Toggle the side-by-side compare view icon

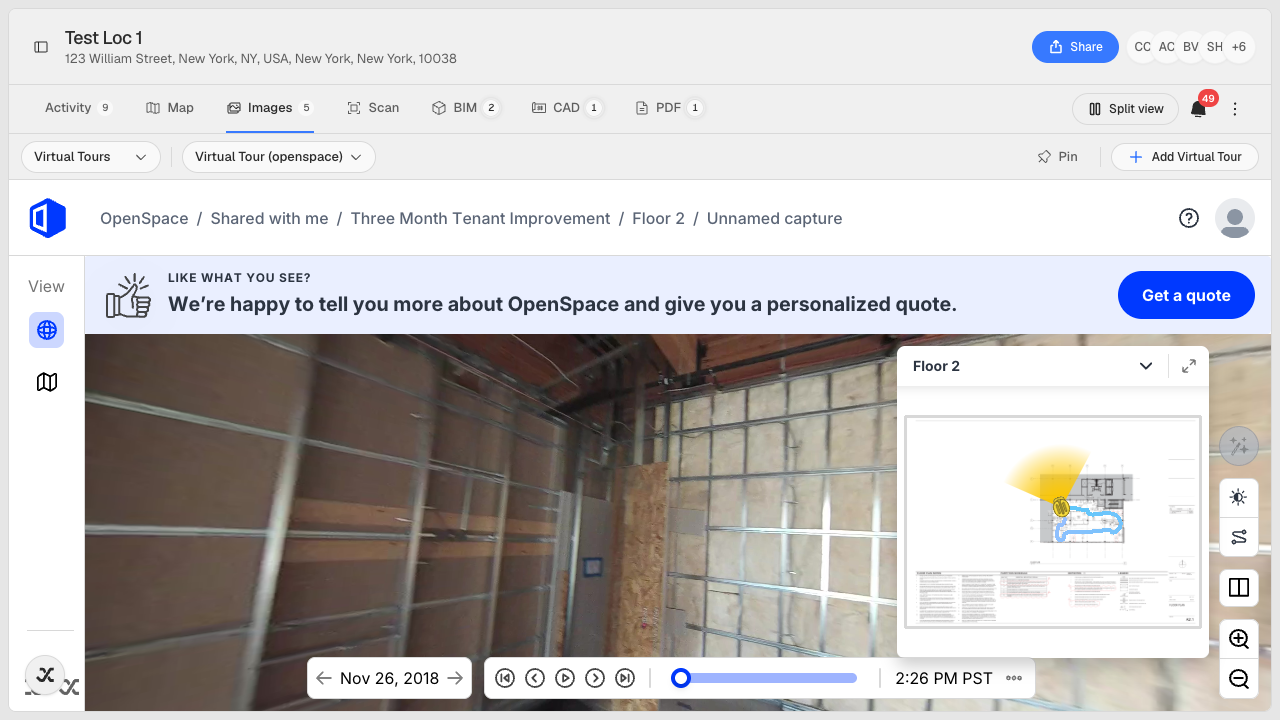click(1239, 588)
